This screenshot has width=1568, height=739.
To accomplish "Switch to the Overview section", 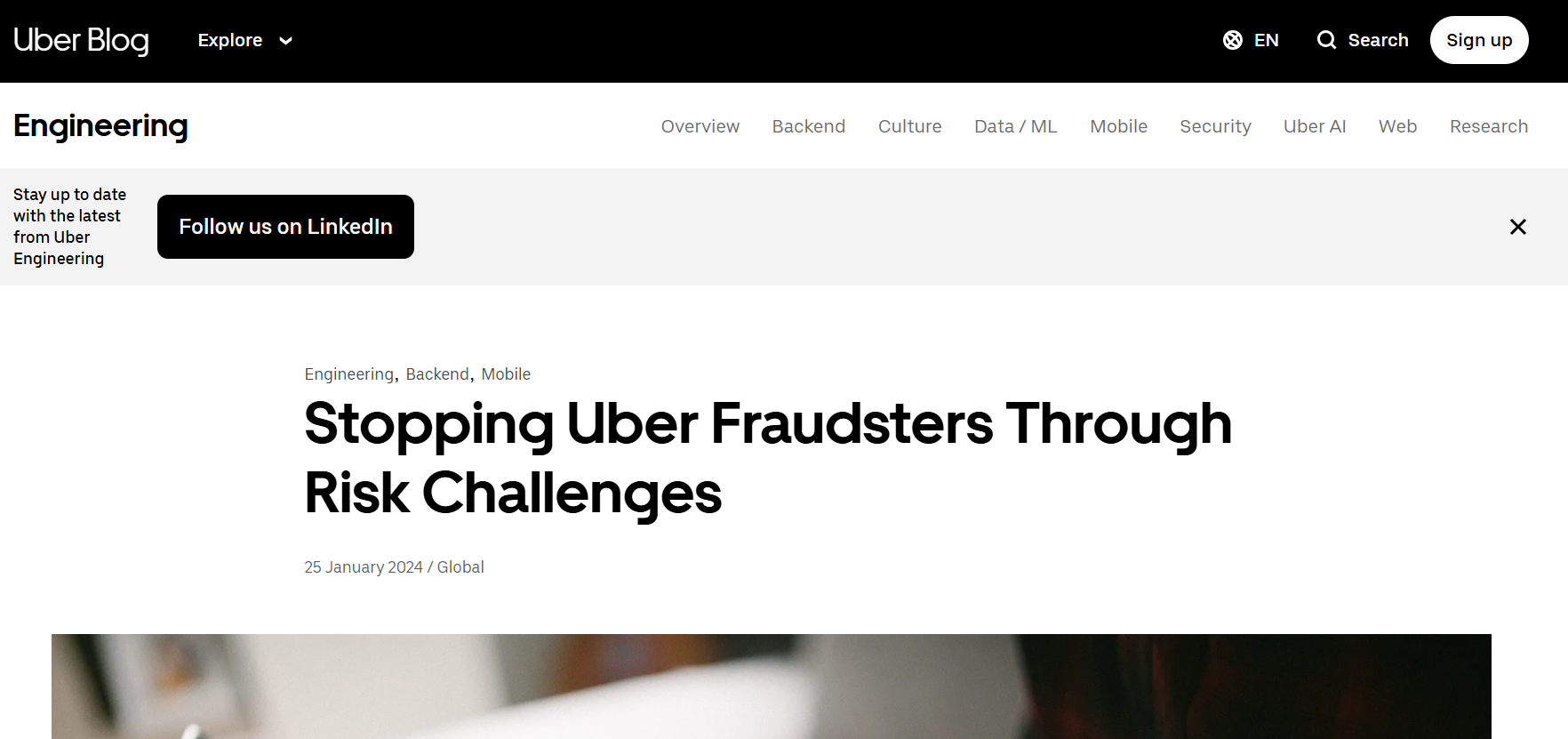I will pos(700,126).
